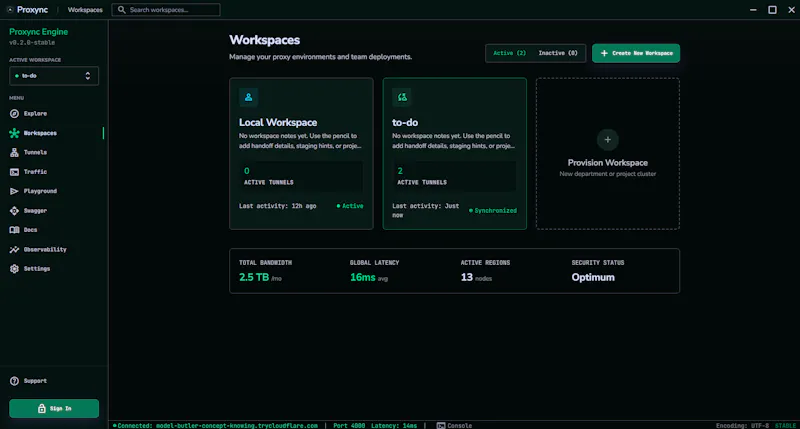Click the Support link
The height and width of the screenshot is (429, 800).
tap(35, 381)
